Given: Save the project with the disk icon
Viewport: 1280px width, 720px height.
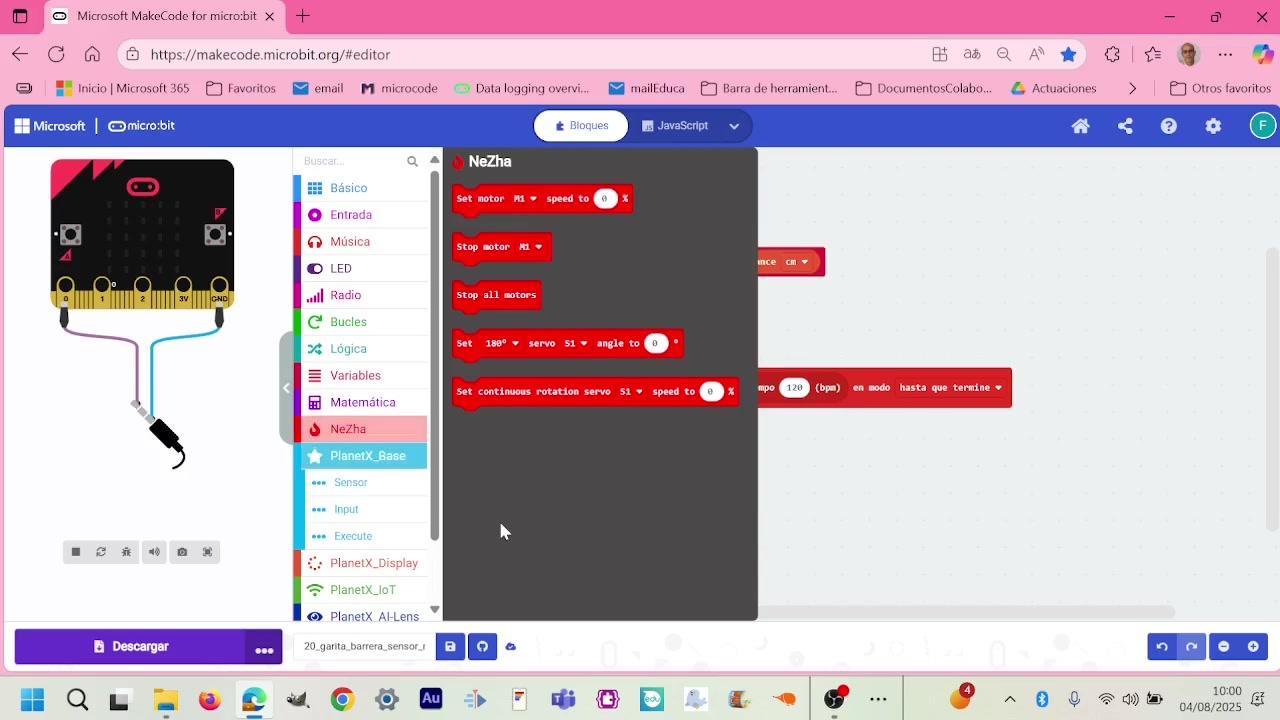Looking at the screenshot, I should 450,647.
